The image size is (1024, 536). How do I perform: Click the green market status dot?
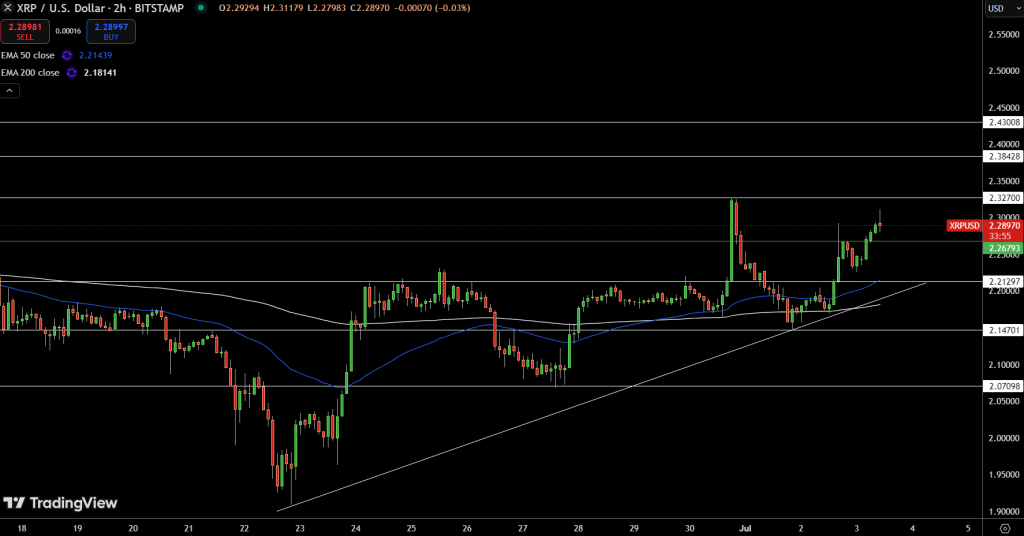coord(201,8)
